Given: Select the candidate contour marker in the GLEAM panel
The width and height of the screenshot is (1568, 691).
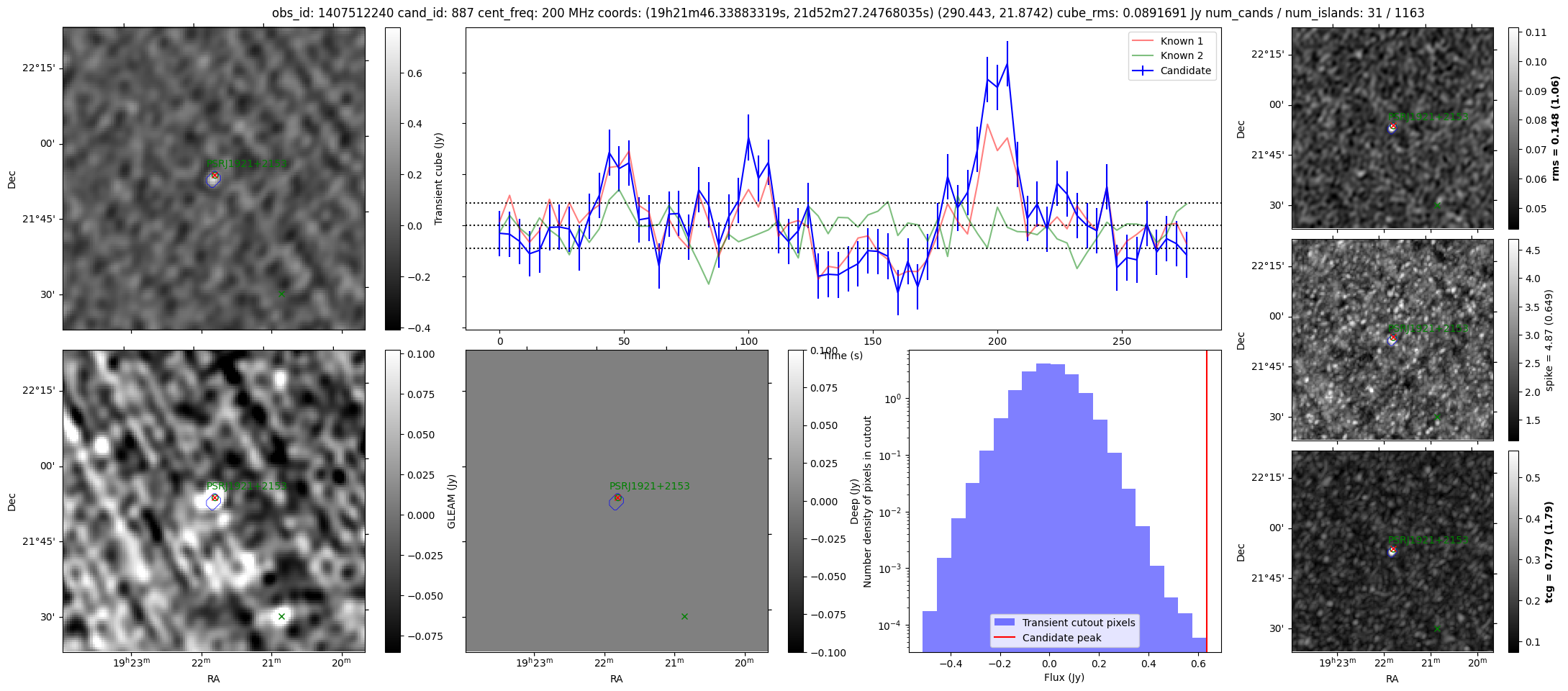Looking at the screenshot, I should pyautogui.click(x=616, y=502).
